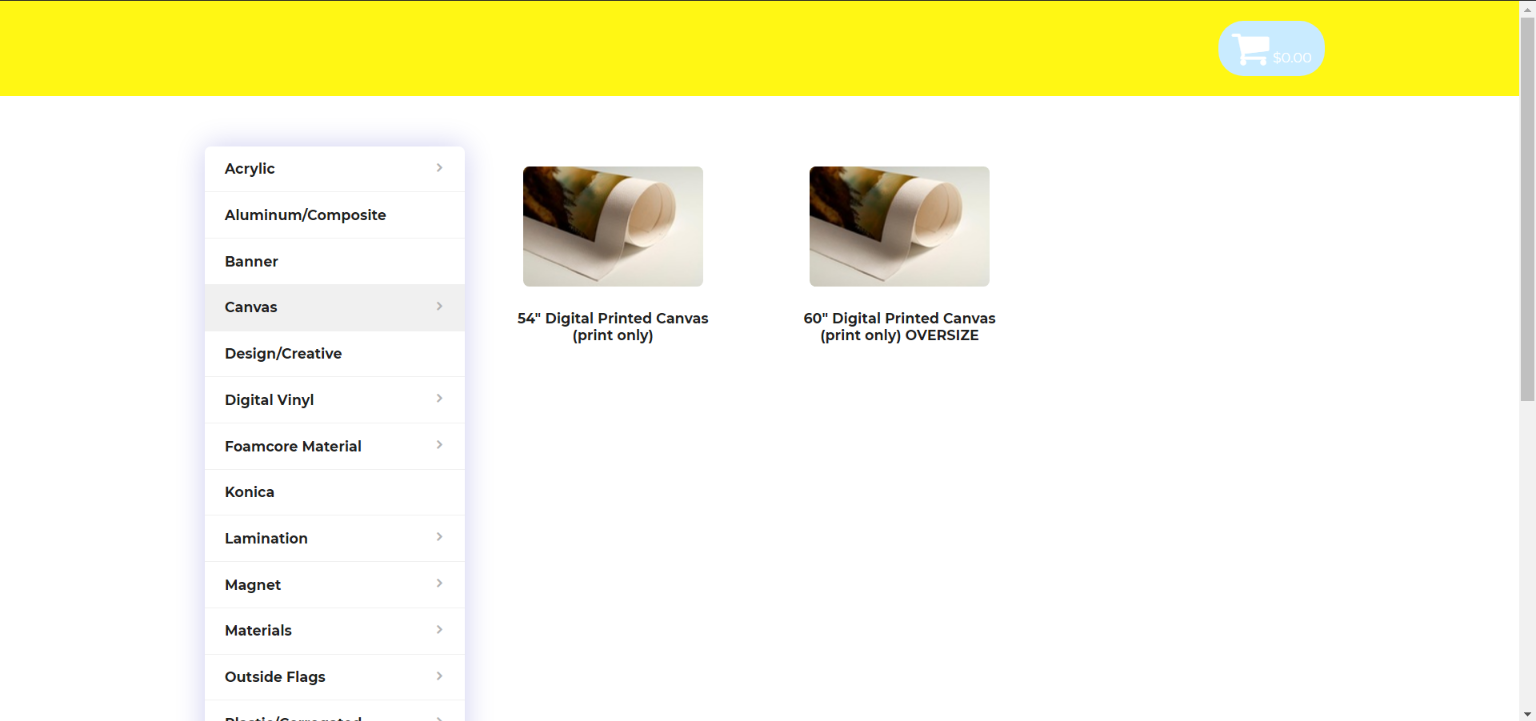Open the Aluminum/Composite category

click(335, 215)
